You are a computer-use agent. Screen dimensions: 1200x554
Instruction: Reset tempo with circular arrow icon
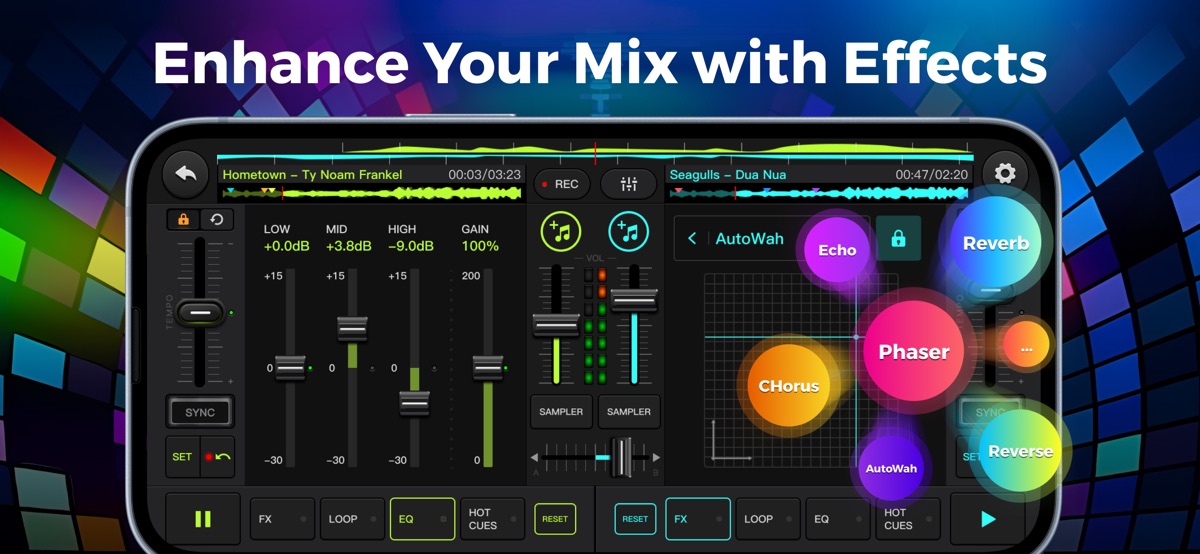click(216, 220)
